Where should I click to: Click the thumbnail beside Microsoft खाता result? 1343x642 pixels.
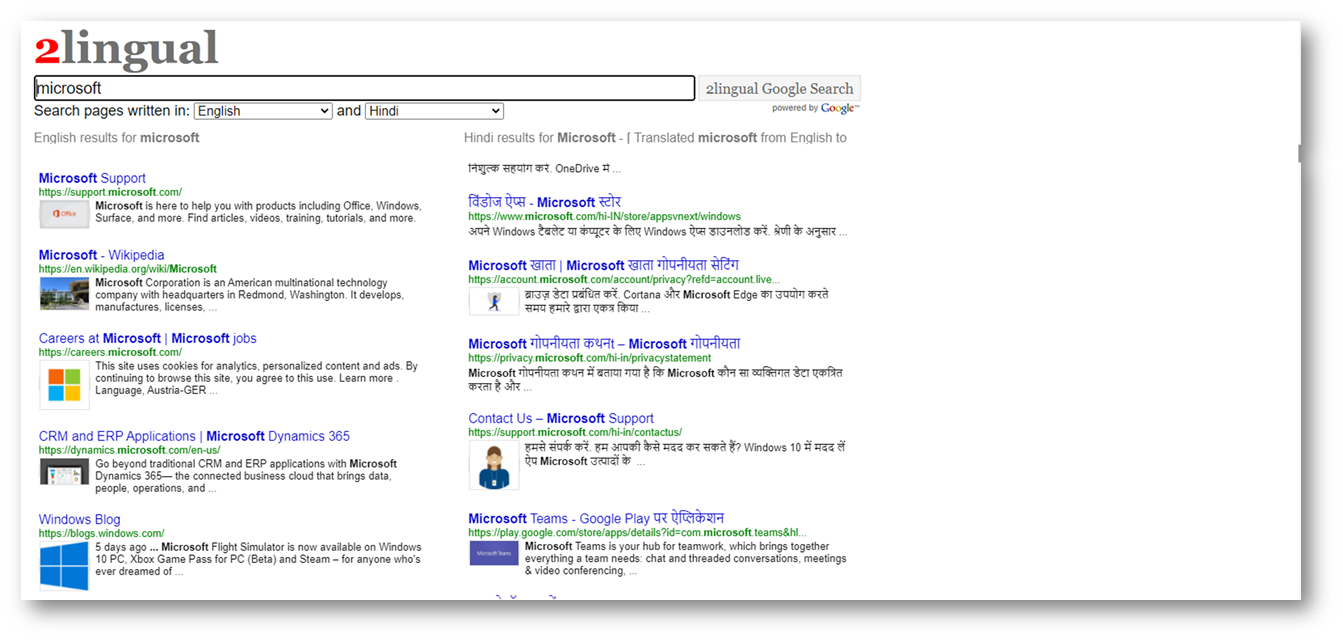click(x=493, y=301)
